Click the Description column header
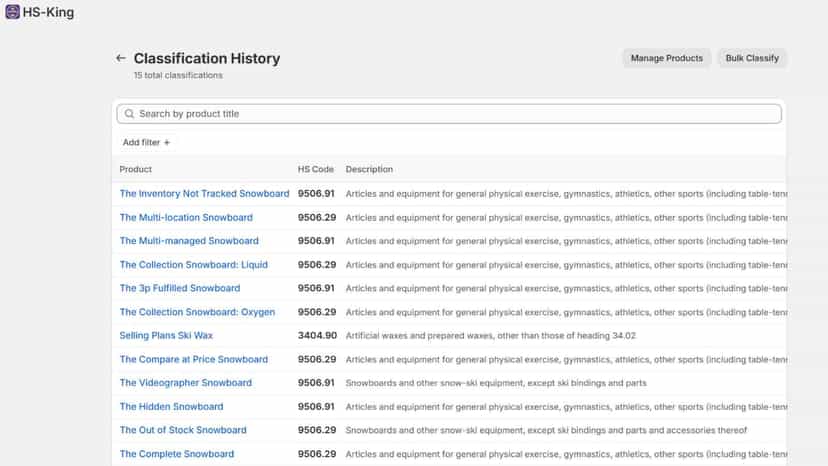828x466 pixels. [x=369, y=169]
